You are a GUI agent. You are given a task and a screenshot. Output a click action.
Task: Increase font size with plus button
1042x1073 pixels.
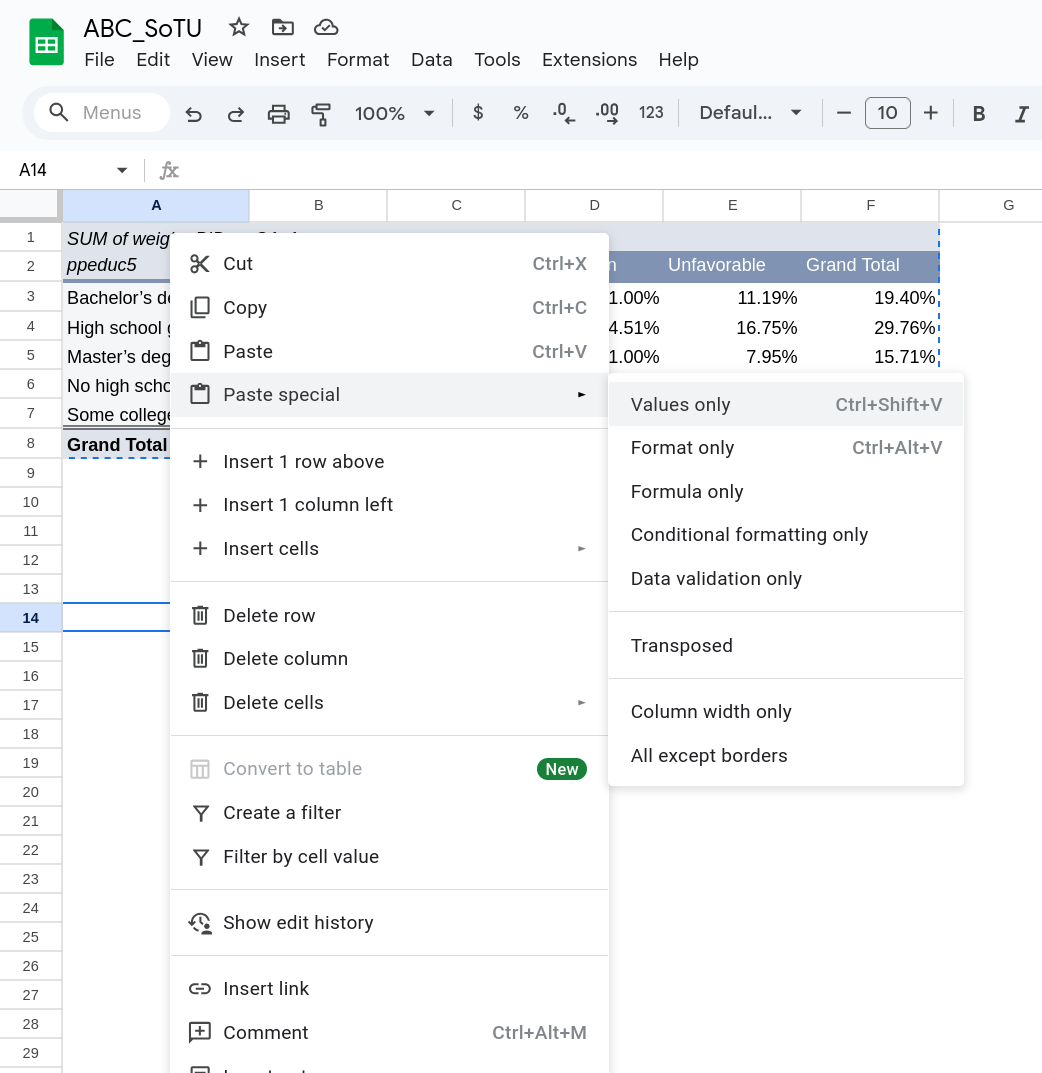930,113
